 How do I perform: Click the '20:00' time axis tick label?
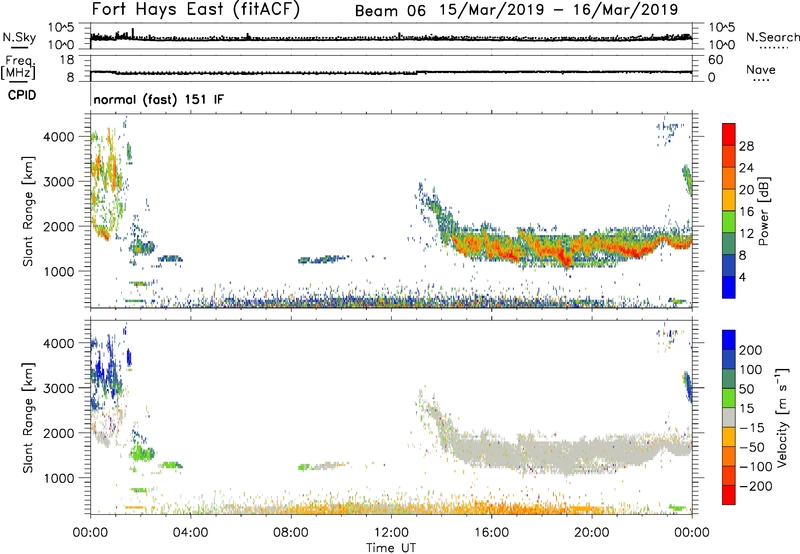pos(591,533)
